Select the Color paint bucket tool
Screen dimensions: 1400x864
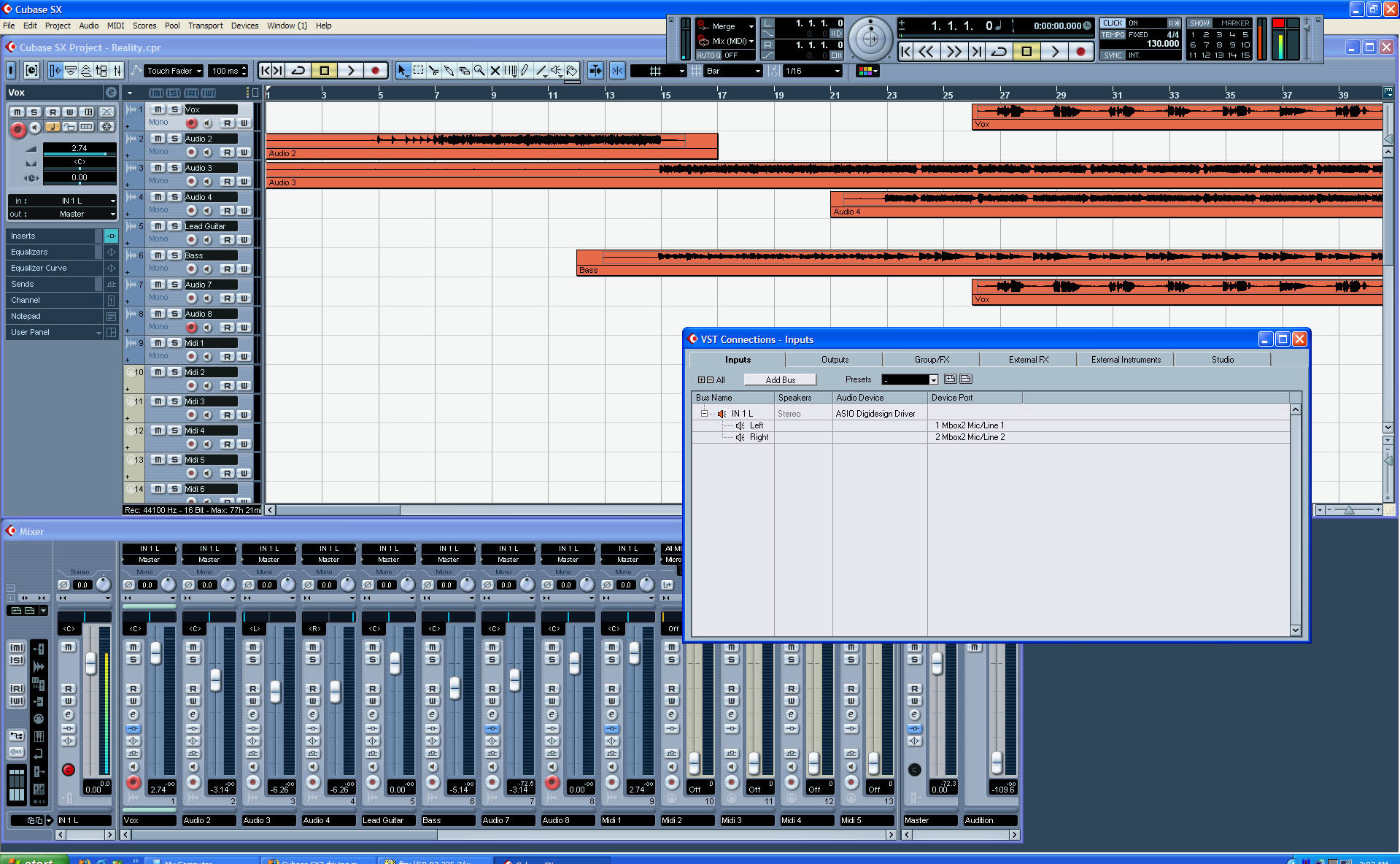point(572,71)
